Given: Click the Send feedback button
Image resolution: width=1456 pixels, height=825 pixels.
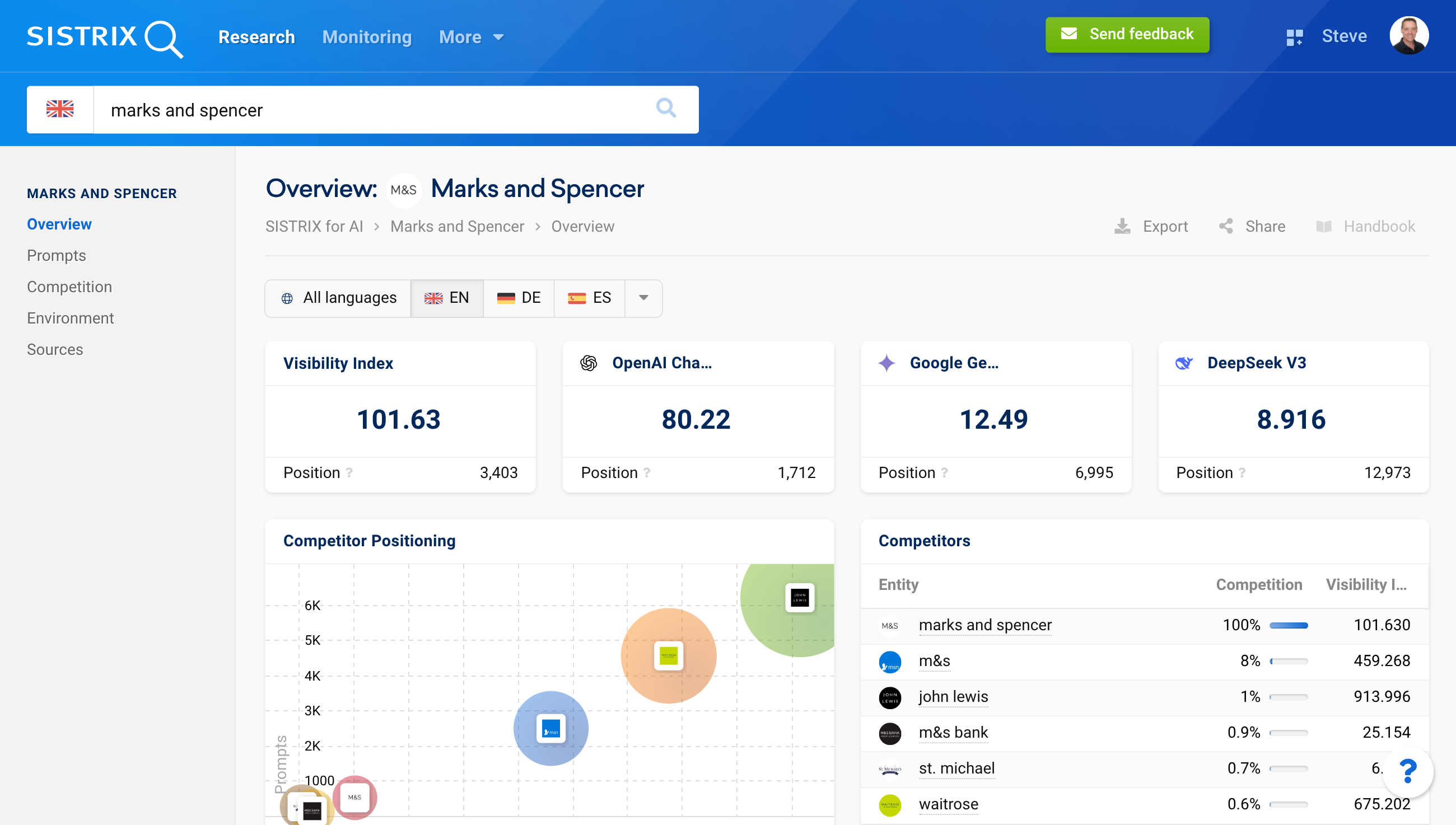Looking at the screenshot, I should pyautogui.click(x=1127, y=35).
